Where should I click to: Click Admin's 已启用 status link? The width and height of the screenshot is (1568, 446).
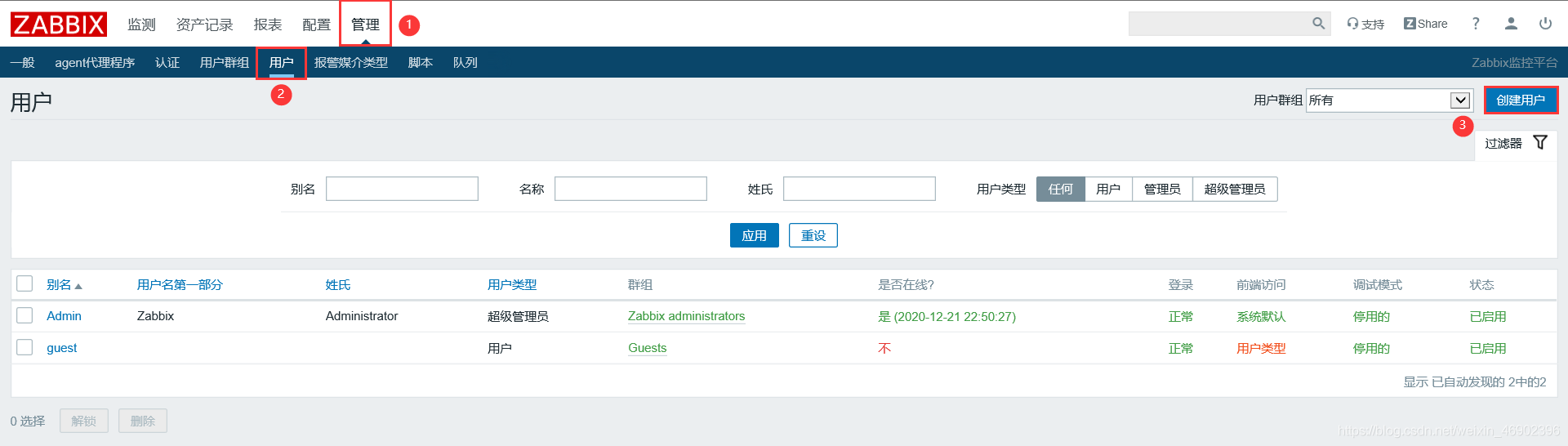(x=1488, y=316)
